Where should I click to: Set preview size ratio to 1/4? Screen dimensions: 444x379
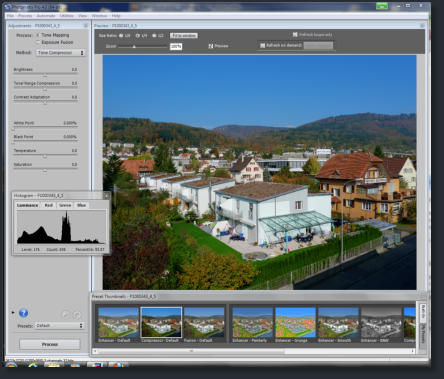(x=138, y=35)
